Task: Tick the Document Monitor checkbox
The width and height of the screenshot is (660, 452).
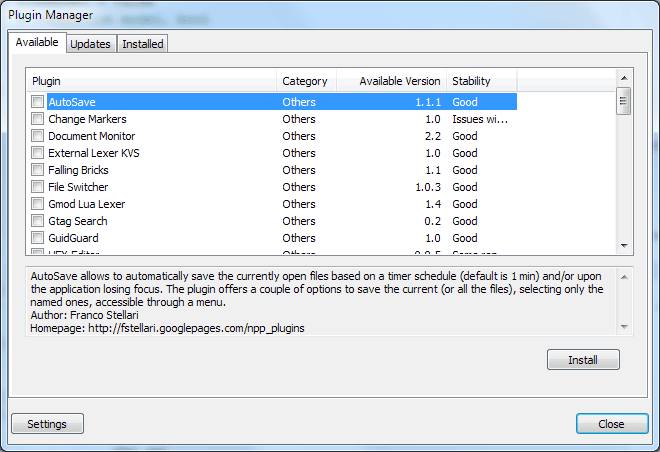Action: 37,136
